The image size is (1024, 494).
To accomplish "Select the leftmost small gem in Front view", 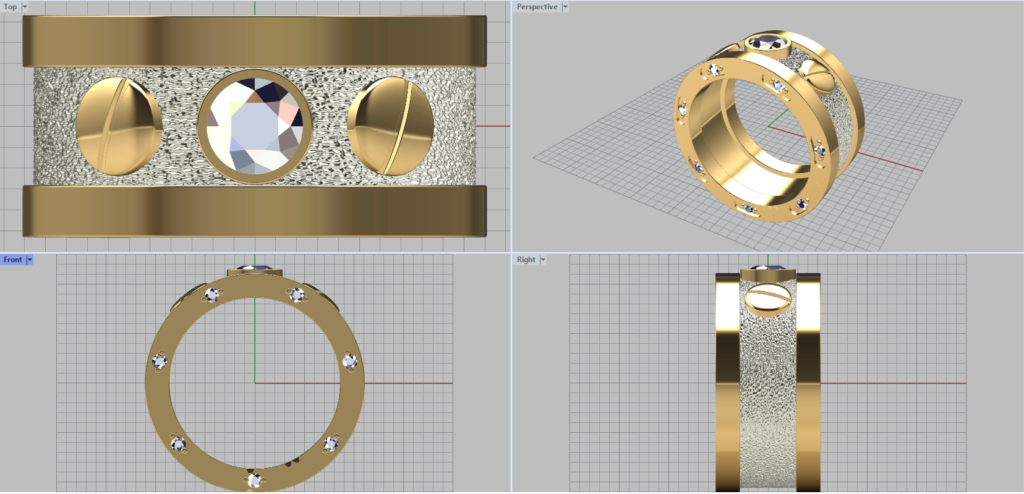I will (157, 361).
